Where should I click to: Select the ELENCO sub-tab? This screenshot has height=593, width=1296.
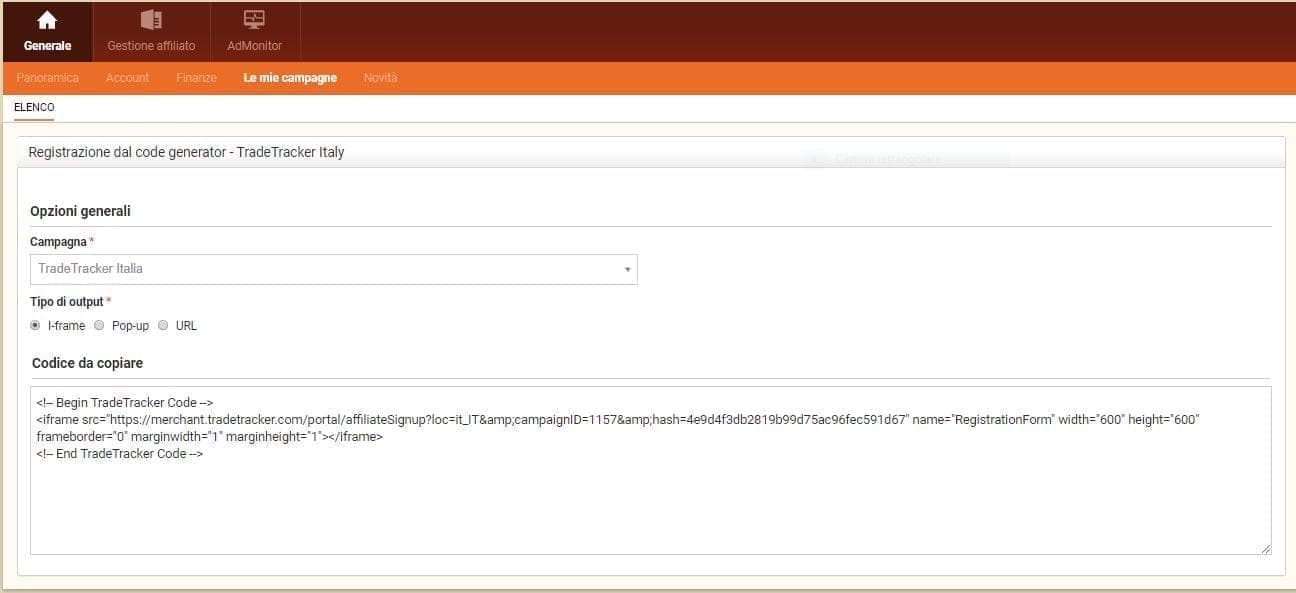[x=34, y=107]
